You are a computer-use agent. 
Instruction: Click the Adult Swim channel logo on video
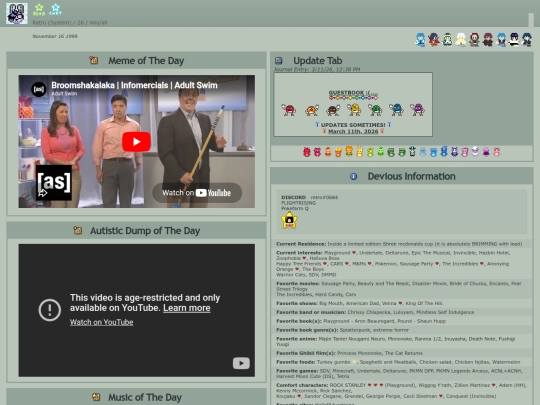point(39,89)
